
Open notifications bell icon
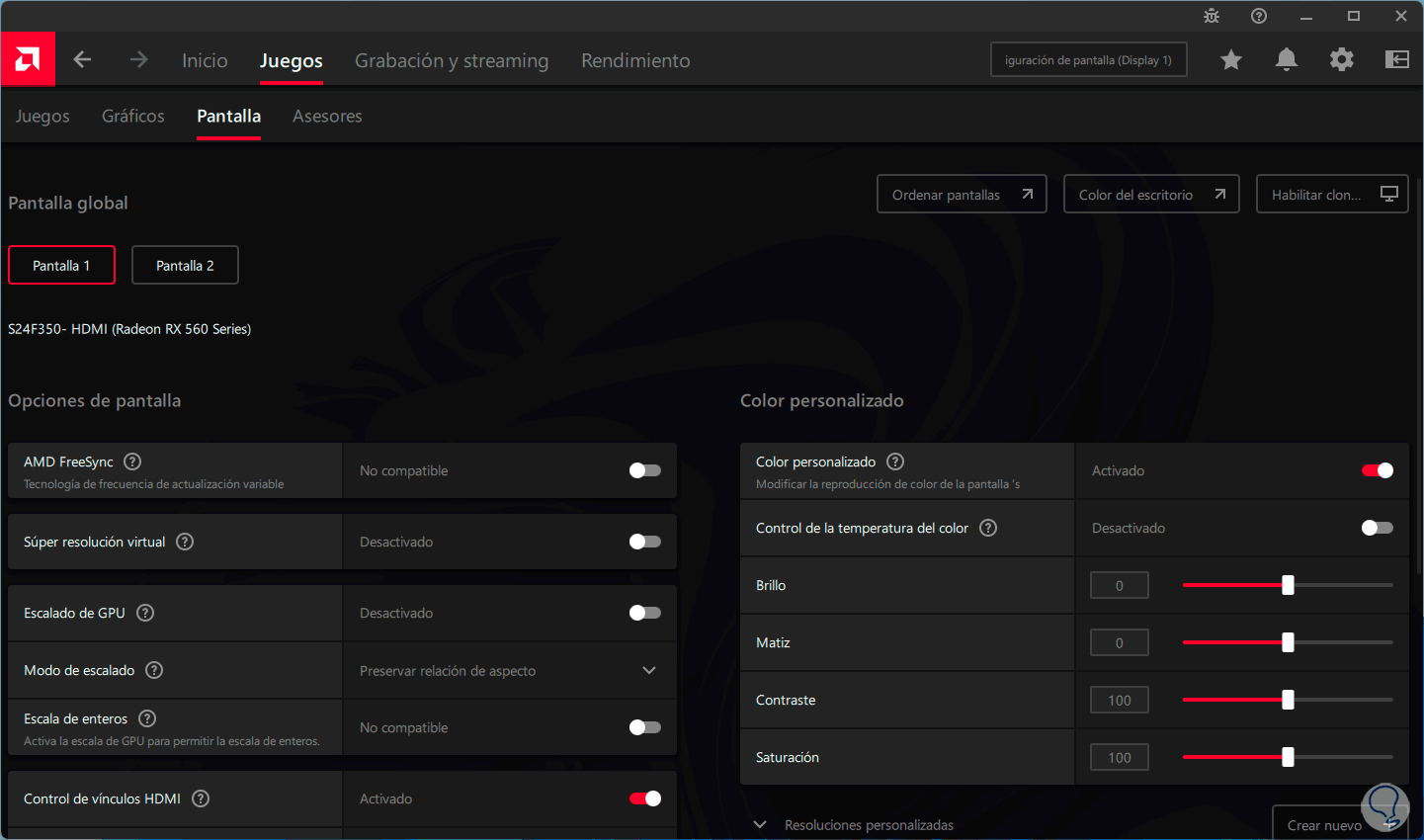click(1287, 59)
